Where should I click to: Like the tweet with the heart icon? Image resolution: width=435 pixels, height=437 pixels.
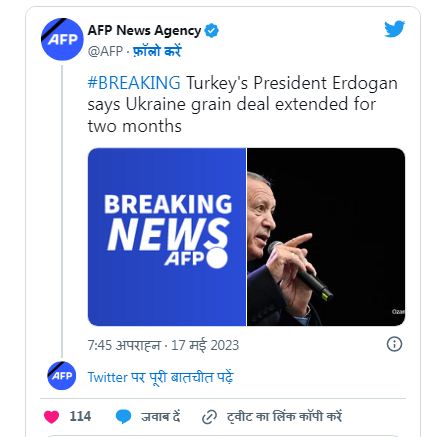(51, 417)
